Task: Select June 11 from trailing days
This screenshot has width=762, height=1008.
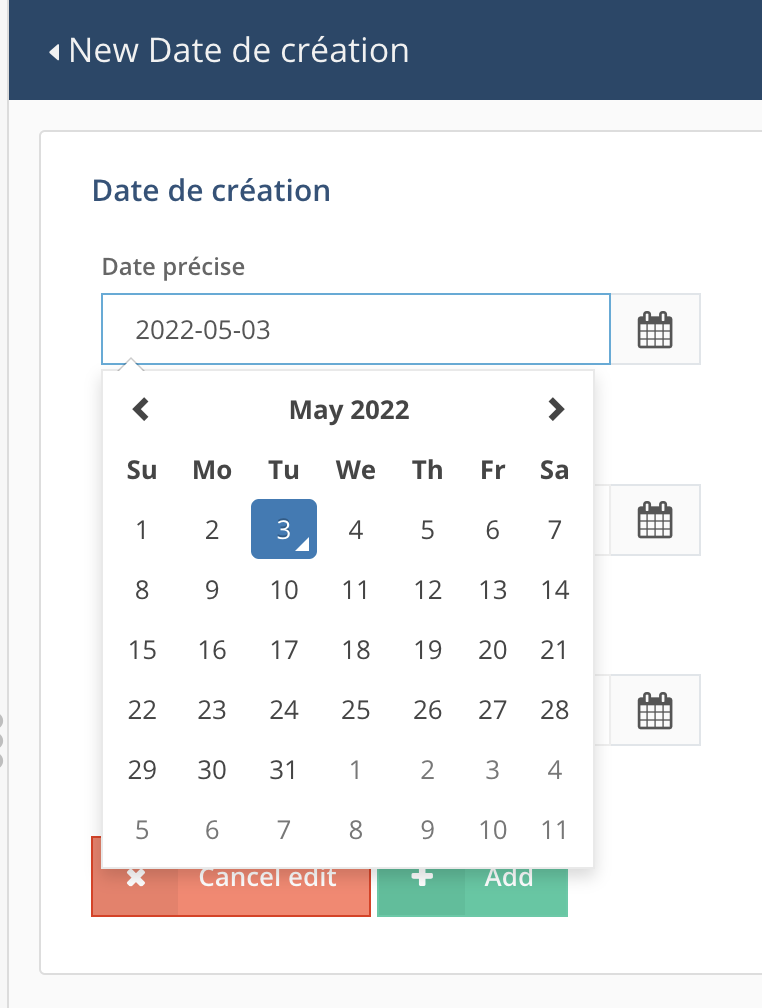Action: [x=555, y=830]
